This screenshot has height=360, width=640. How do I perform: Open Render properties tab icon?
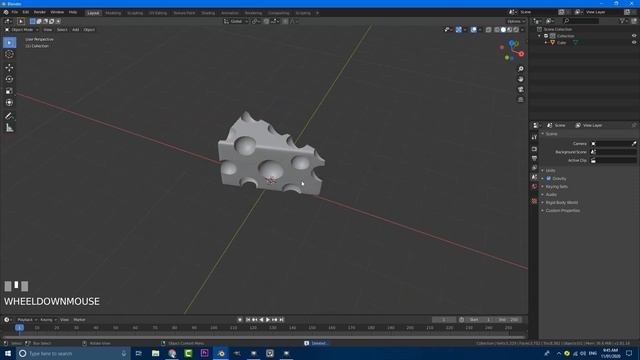coord(534,149)
